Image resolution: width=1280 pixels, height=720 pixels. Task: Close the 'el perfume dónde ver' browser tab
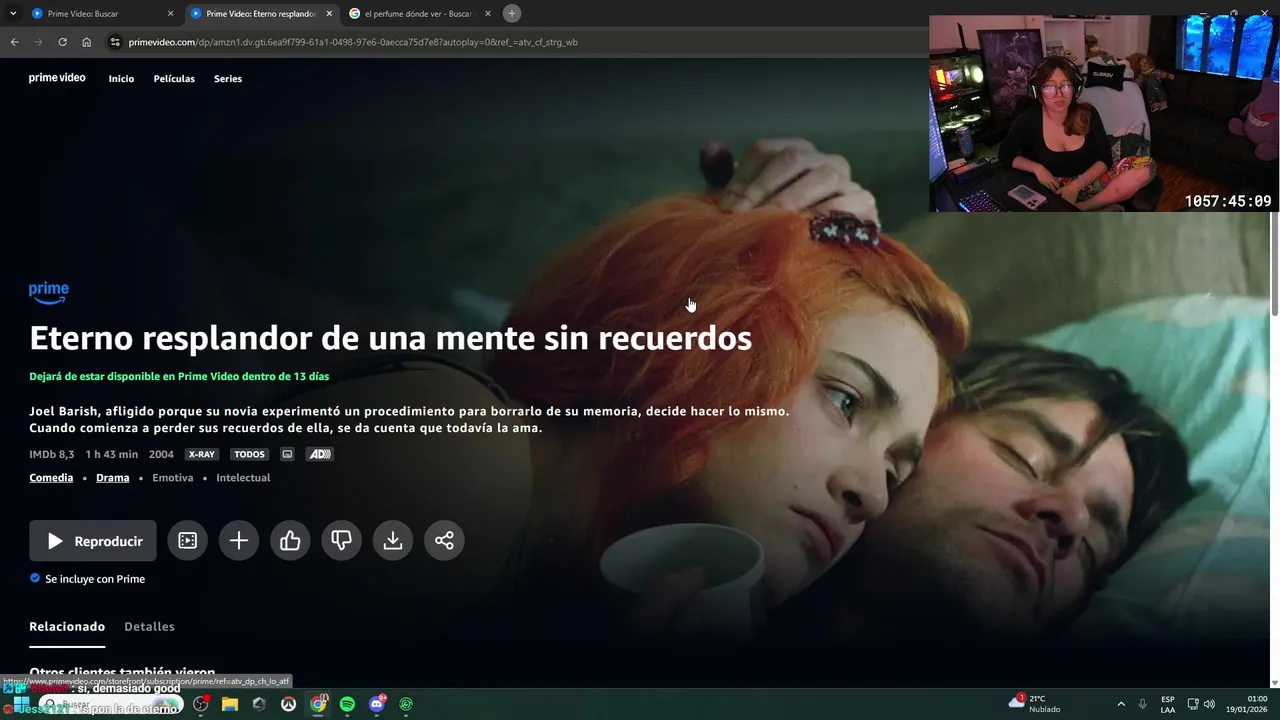pyautogui.click(x=488, y=14)
